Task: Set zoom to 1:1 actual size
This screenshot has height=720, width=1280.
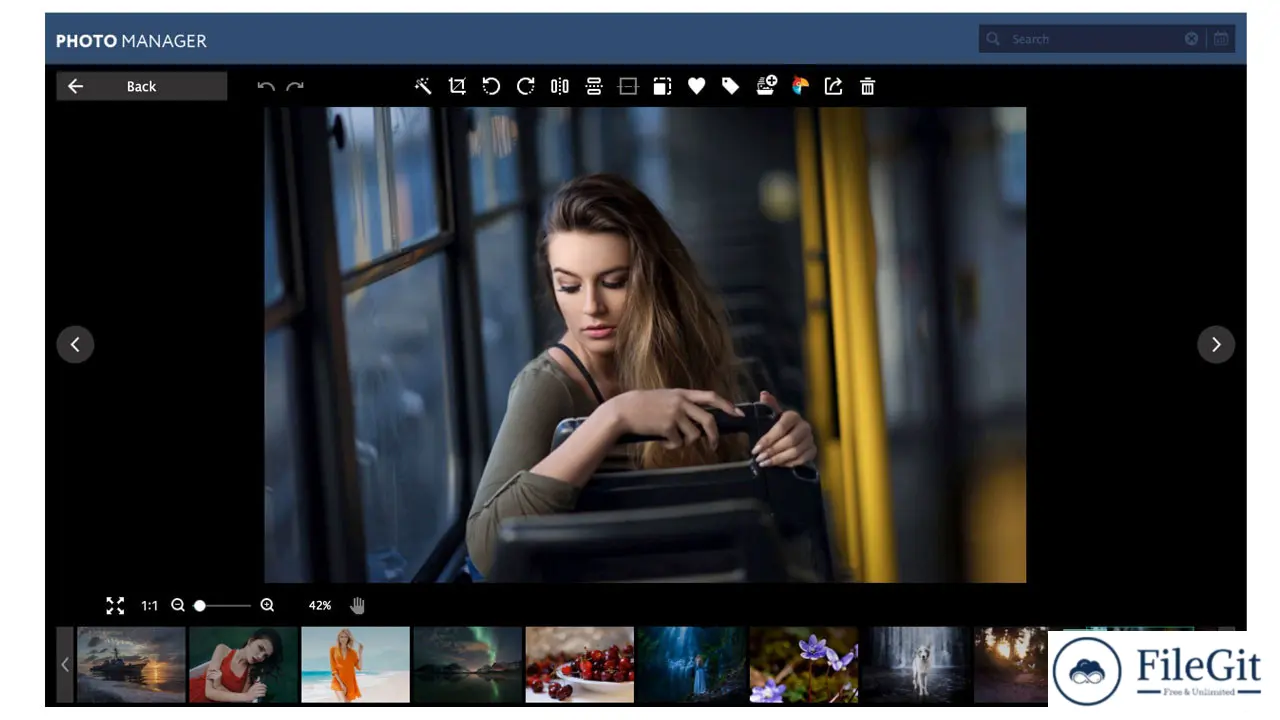Action: (x=149, y=605)
